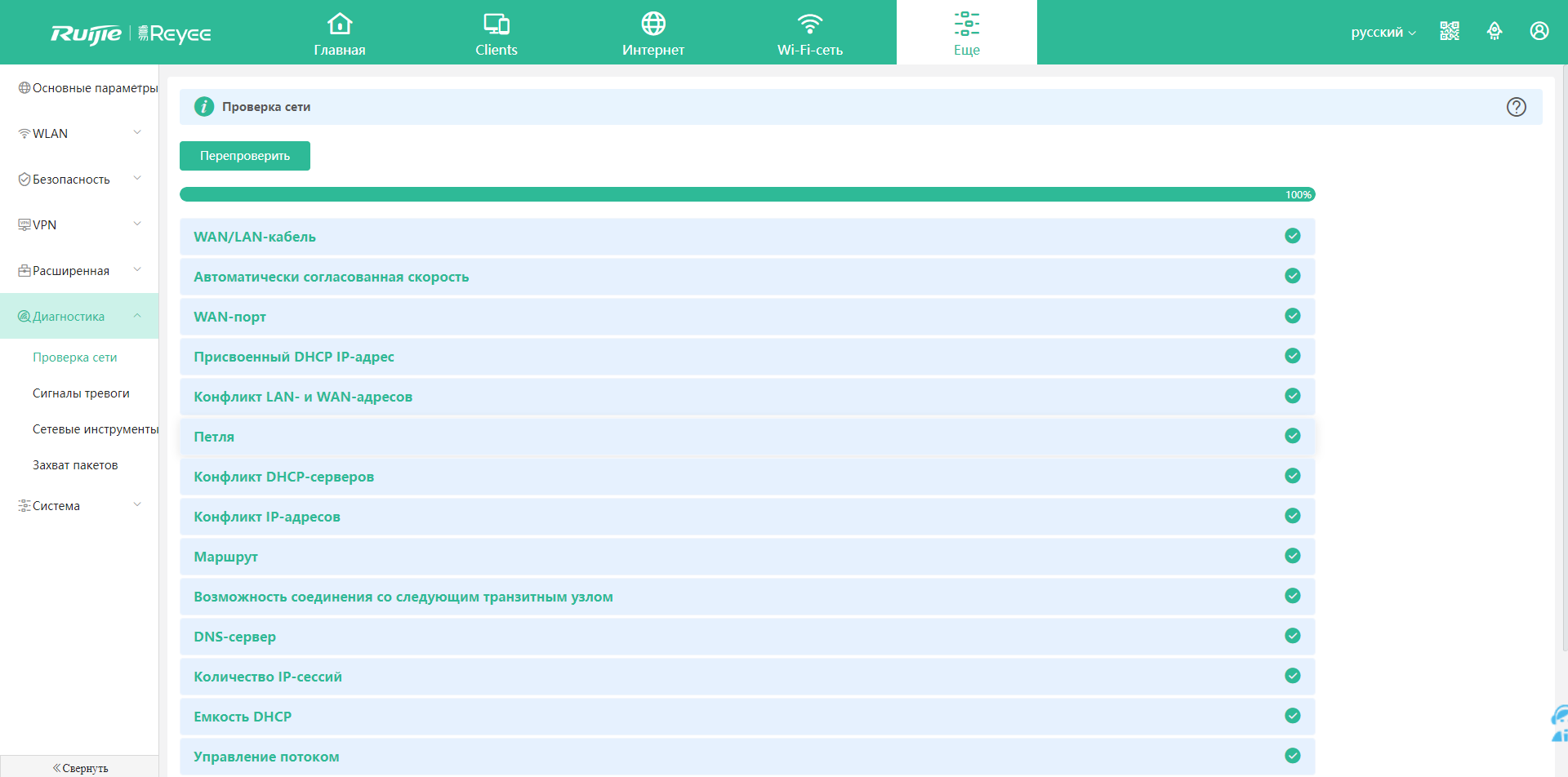Click the WLAN wifi icon in sidebar

24,134
